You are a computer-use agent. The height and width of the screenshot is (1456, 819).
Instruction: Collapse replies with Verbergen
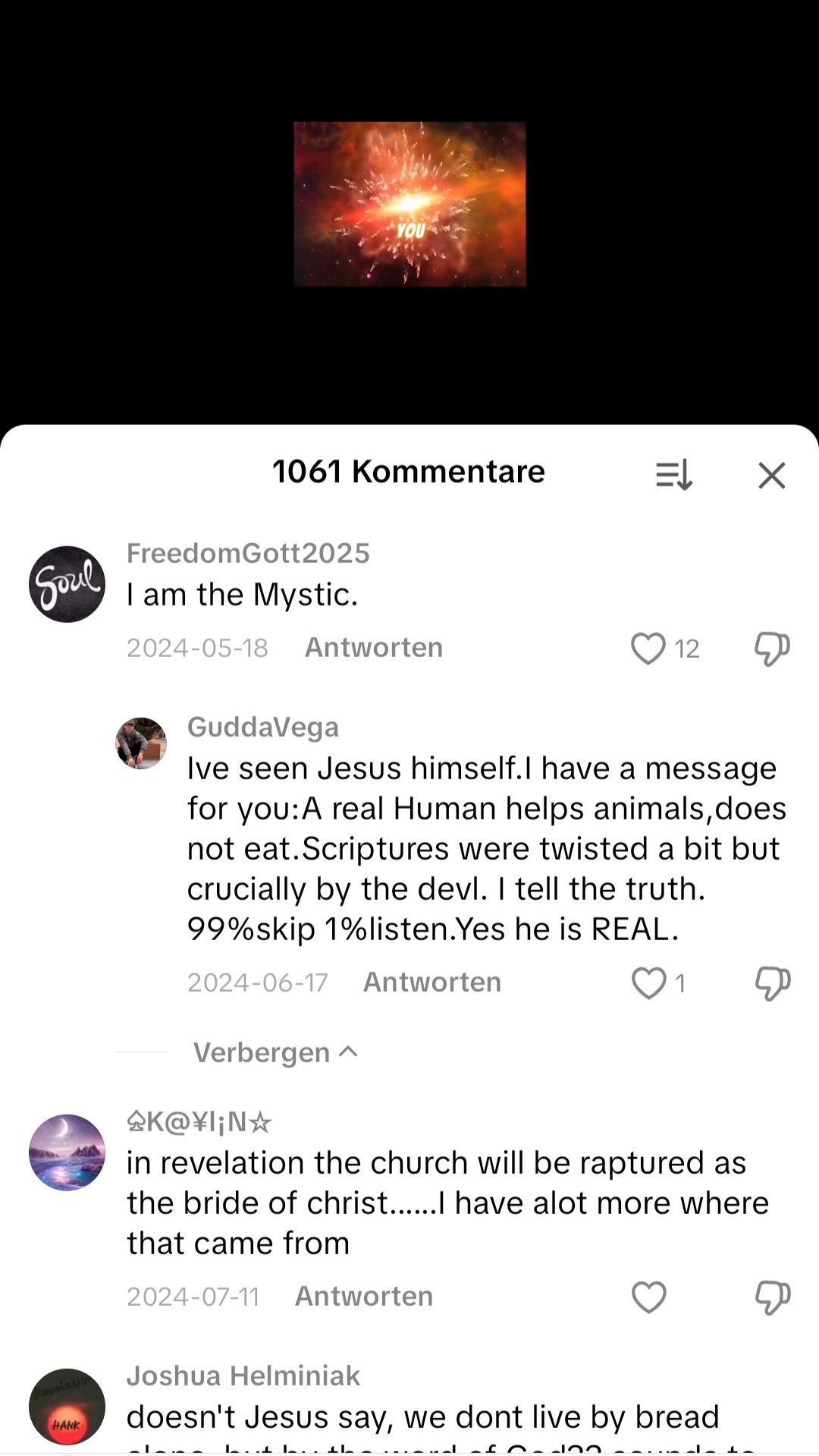pyautogui.click(x=275, y=1052)
